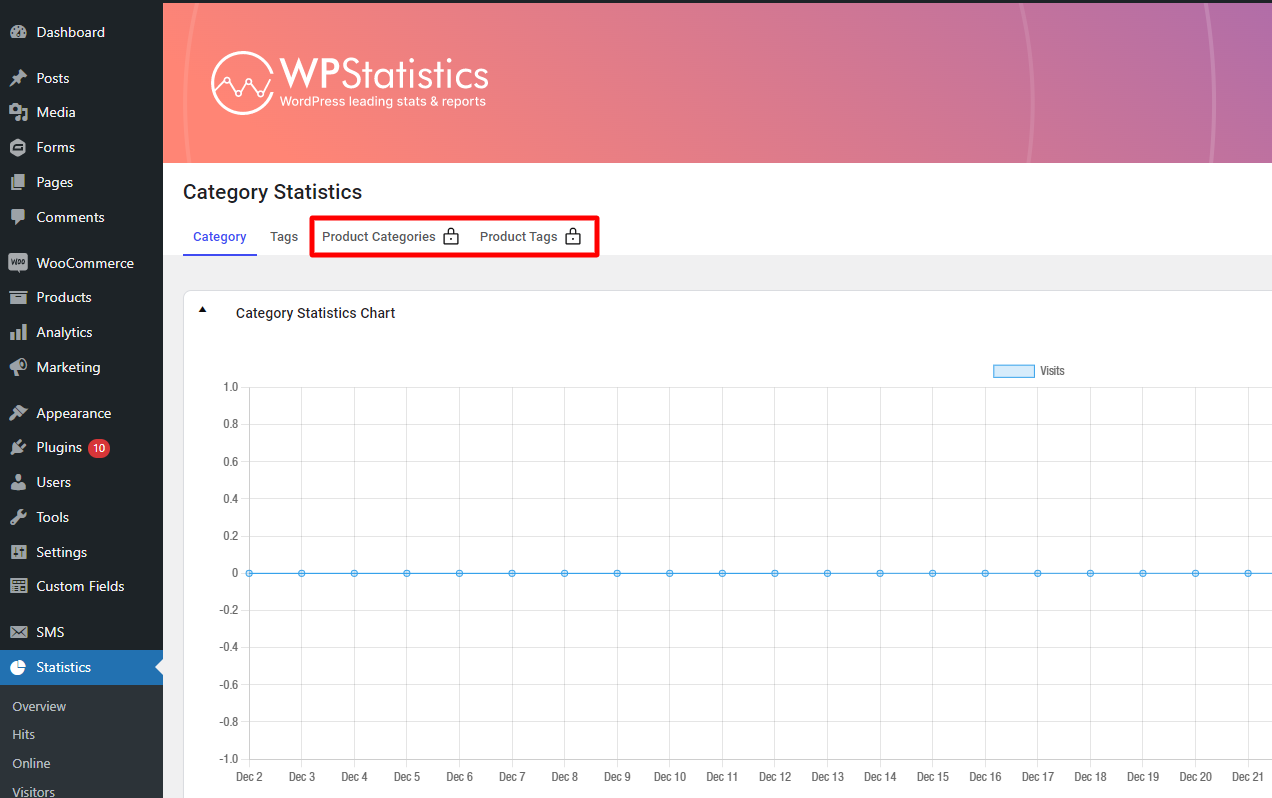
Task: Select the Category tab
Action: pyautogui.click(x=219, y=236)
